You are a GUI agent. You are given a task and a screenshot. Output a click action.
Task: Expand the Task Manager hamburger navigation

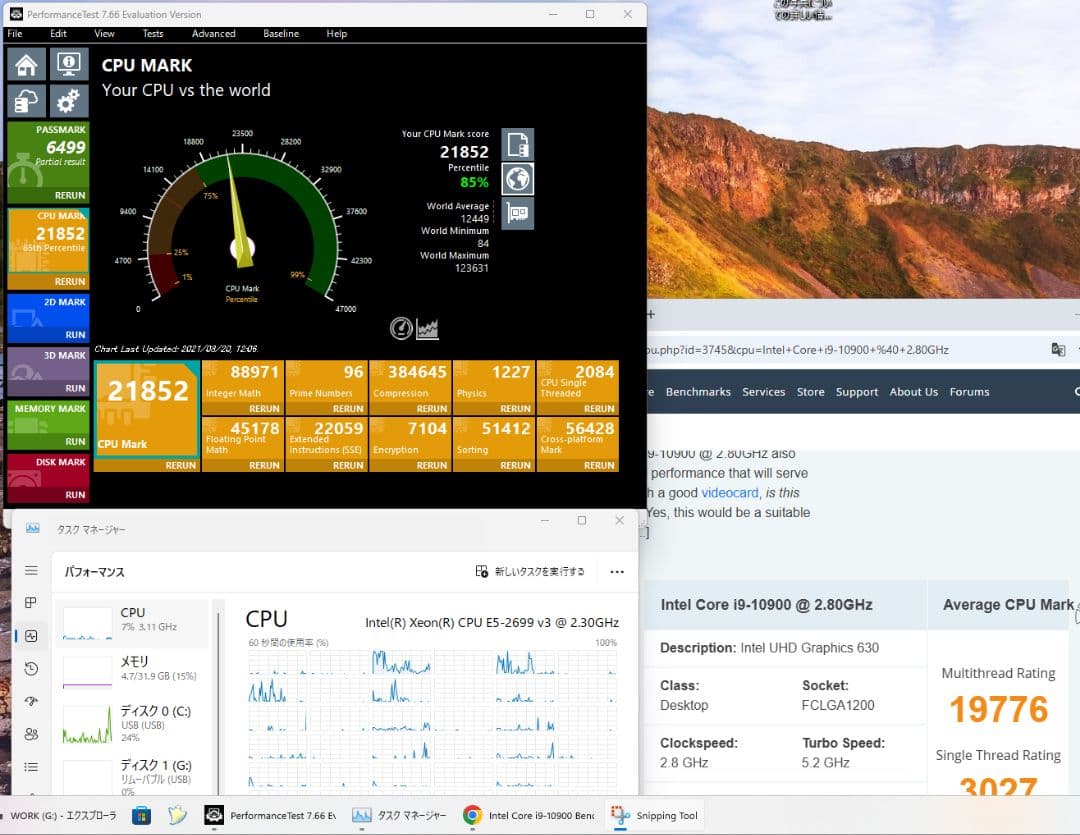(x=30, y=571)
